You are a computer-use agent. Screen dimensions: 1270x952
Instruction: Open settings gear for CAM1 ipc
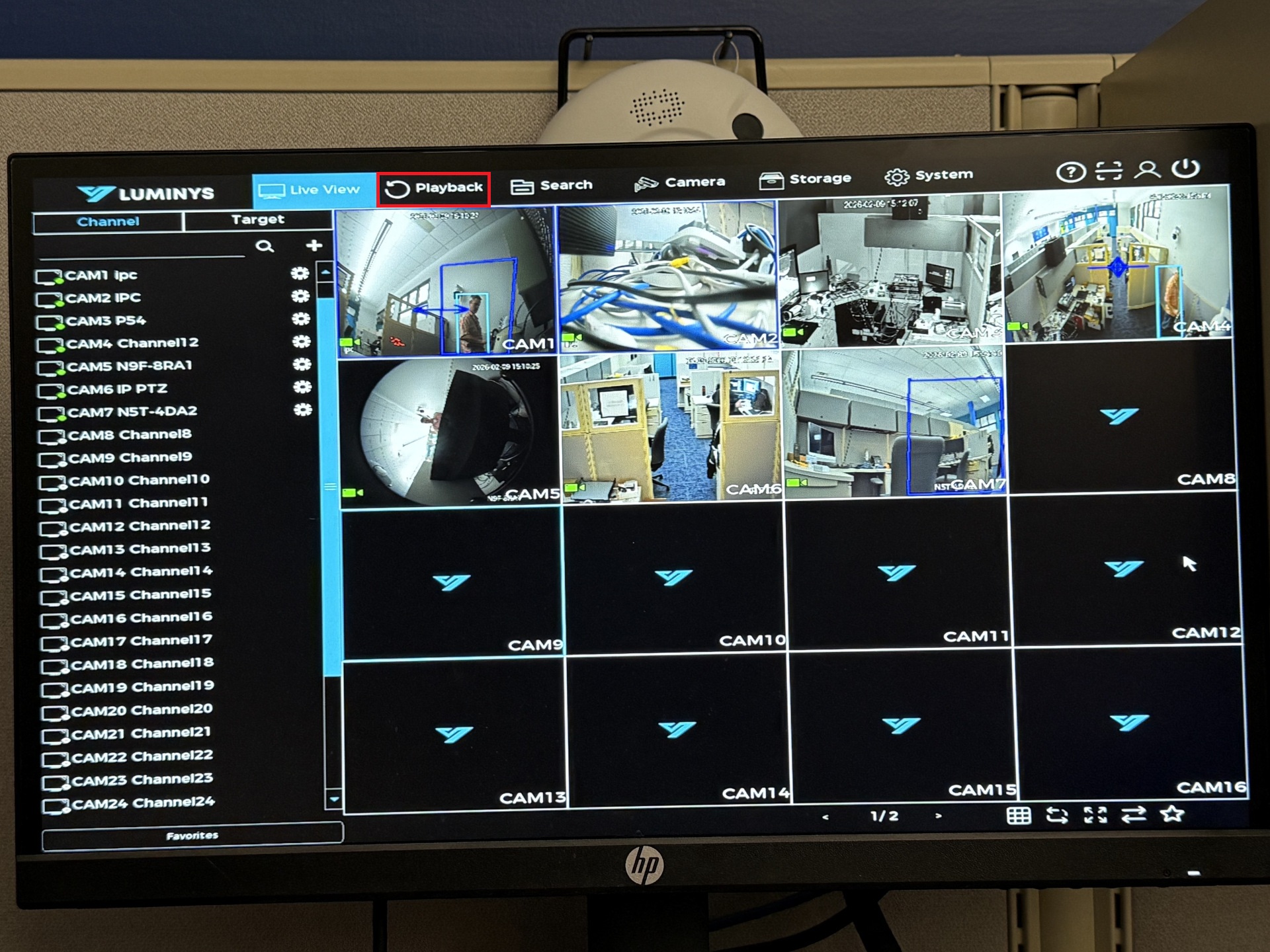coord(300,273)
